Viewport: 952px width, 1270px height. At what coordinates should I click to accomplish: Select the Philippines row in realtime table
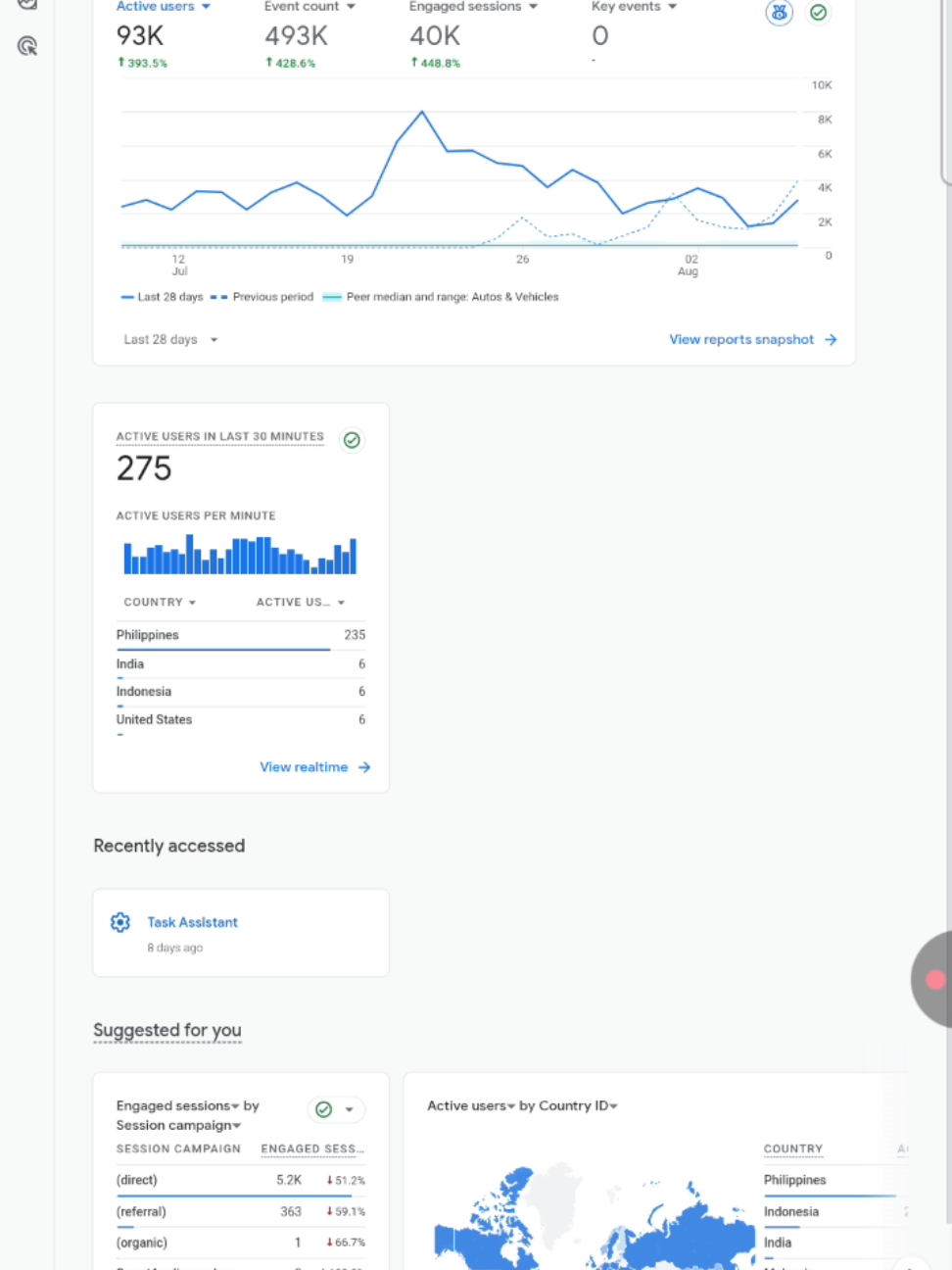241,635
